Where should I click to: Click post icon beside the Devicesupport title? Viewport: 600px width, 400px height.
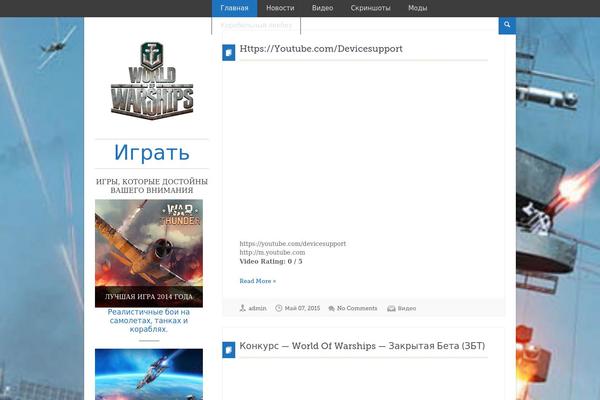229,53
